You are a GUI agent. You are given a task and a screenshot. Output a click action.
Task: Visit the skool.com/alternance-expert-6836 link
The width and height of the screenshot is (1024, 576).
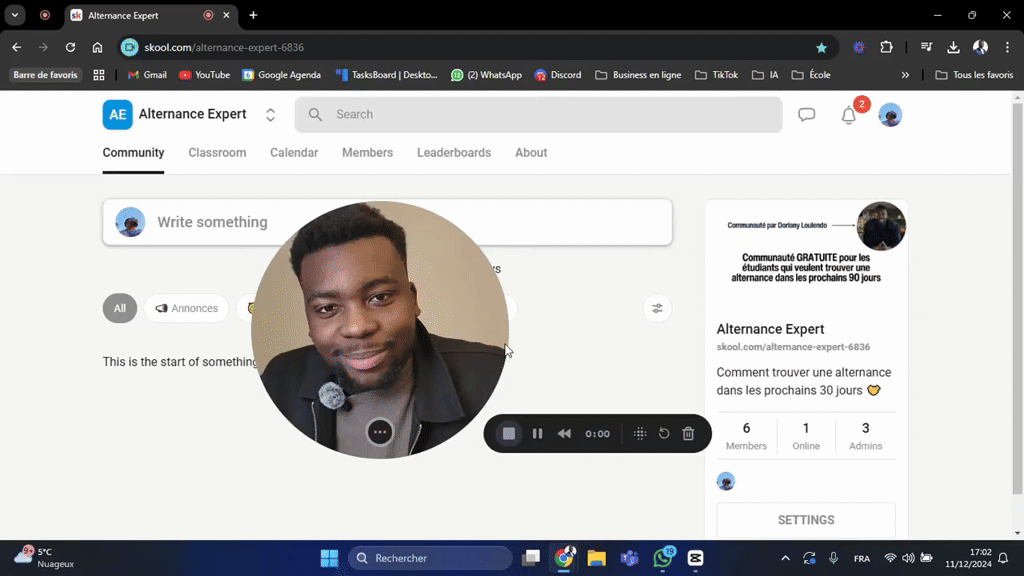point(793,345)
